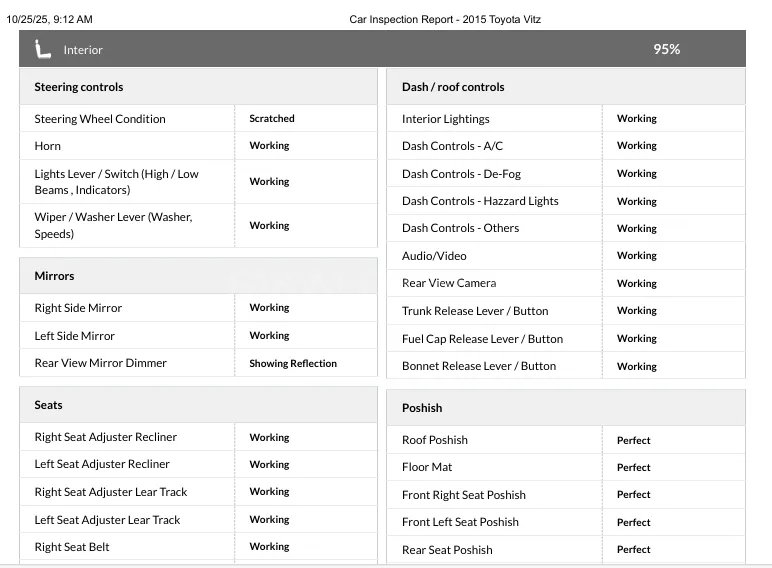The height and width of the screenshot is (568, 772).
Task: Select the Steering controls section heading
Action: [79, 87]
